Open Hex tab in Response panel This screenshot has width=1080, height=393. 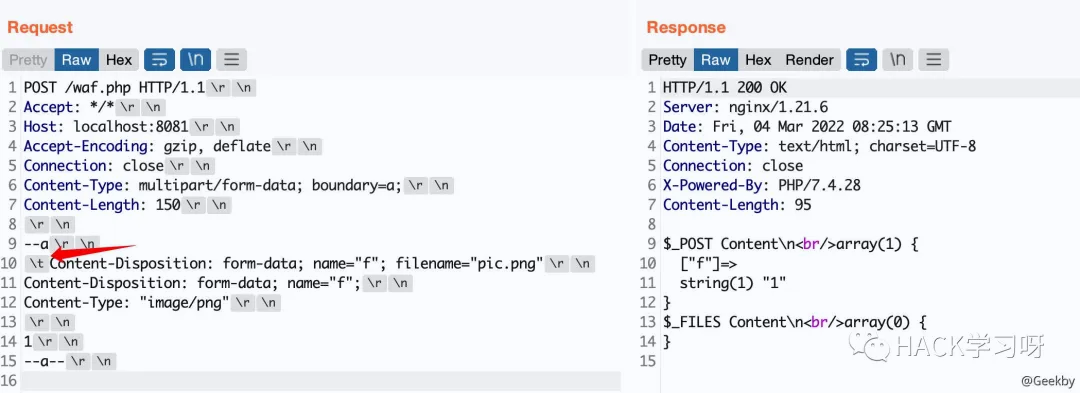point(758,60)
